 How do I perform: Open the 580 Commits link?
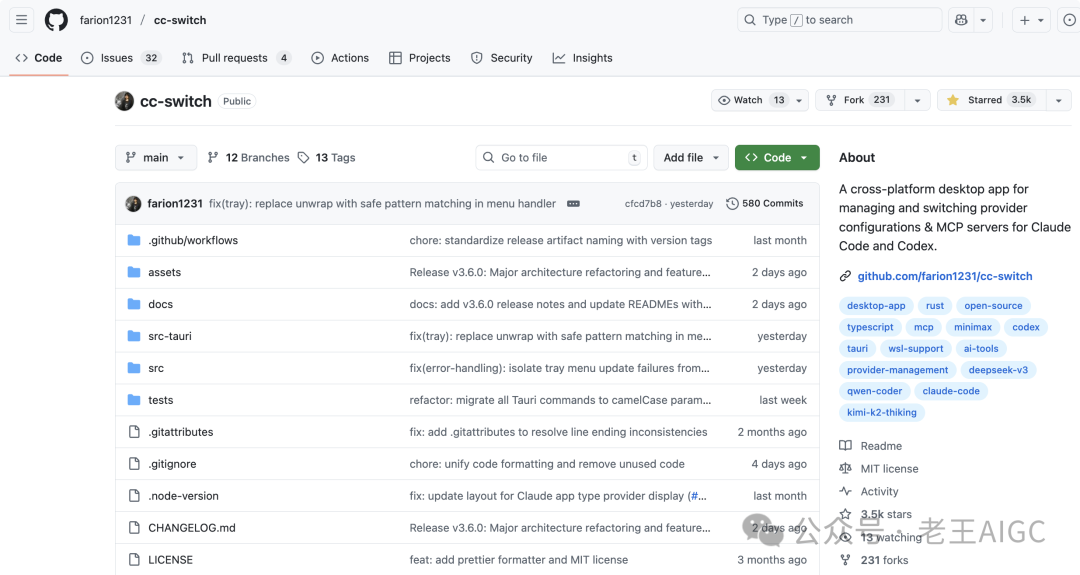765,204
